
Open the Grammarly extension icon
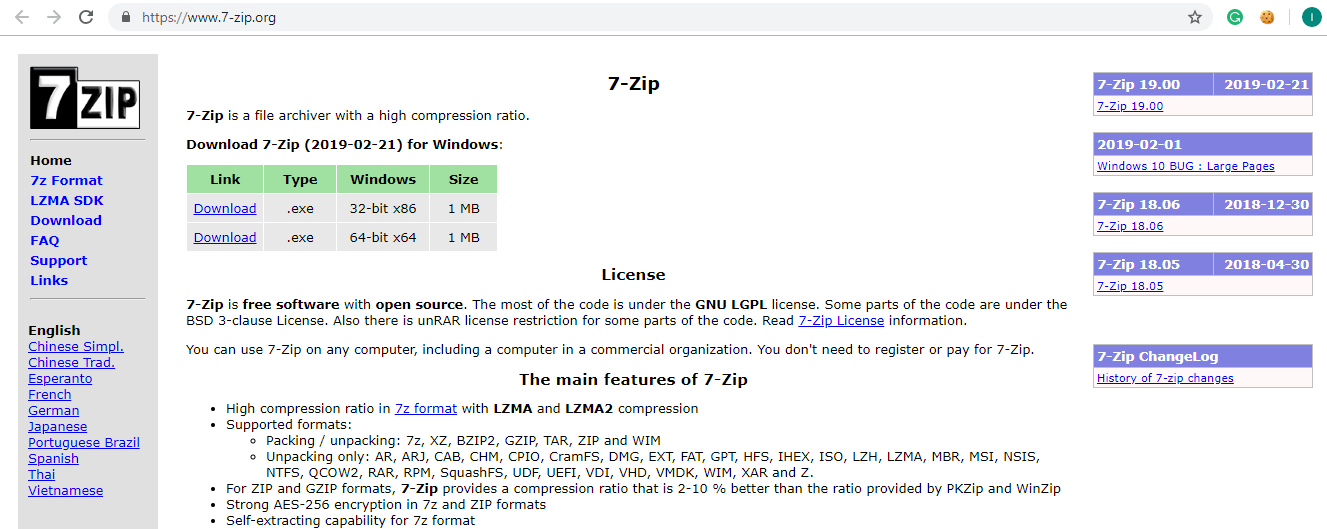1235,17
